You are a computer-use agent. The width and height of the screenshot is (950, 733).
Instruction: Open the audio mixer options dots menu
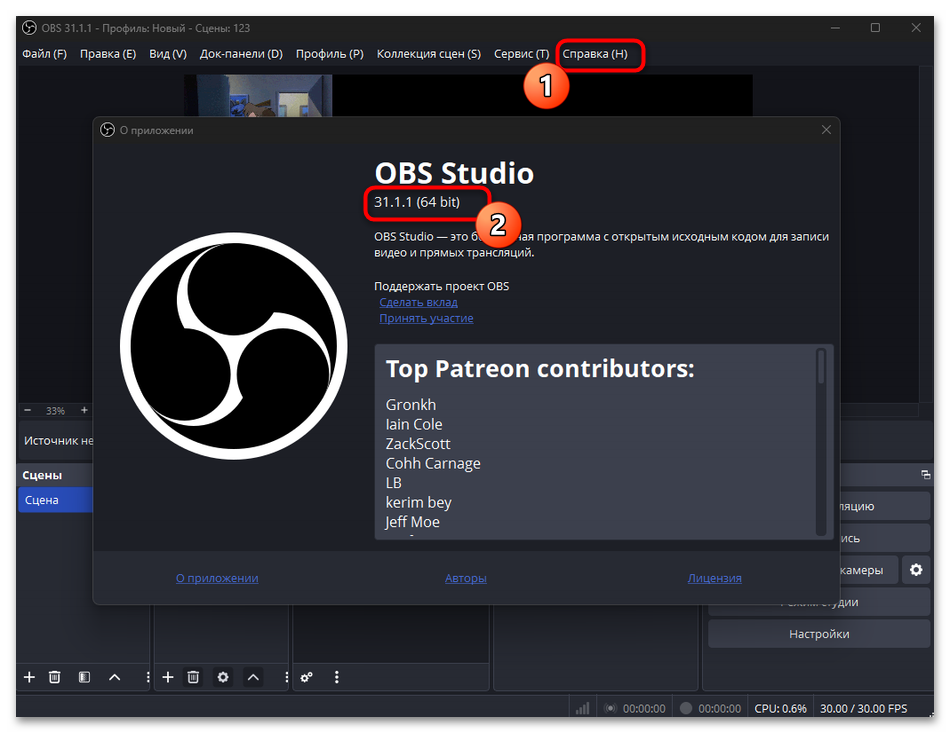click(x=336, y=677)
